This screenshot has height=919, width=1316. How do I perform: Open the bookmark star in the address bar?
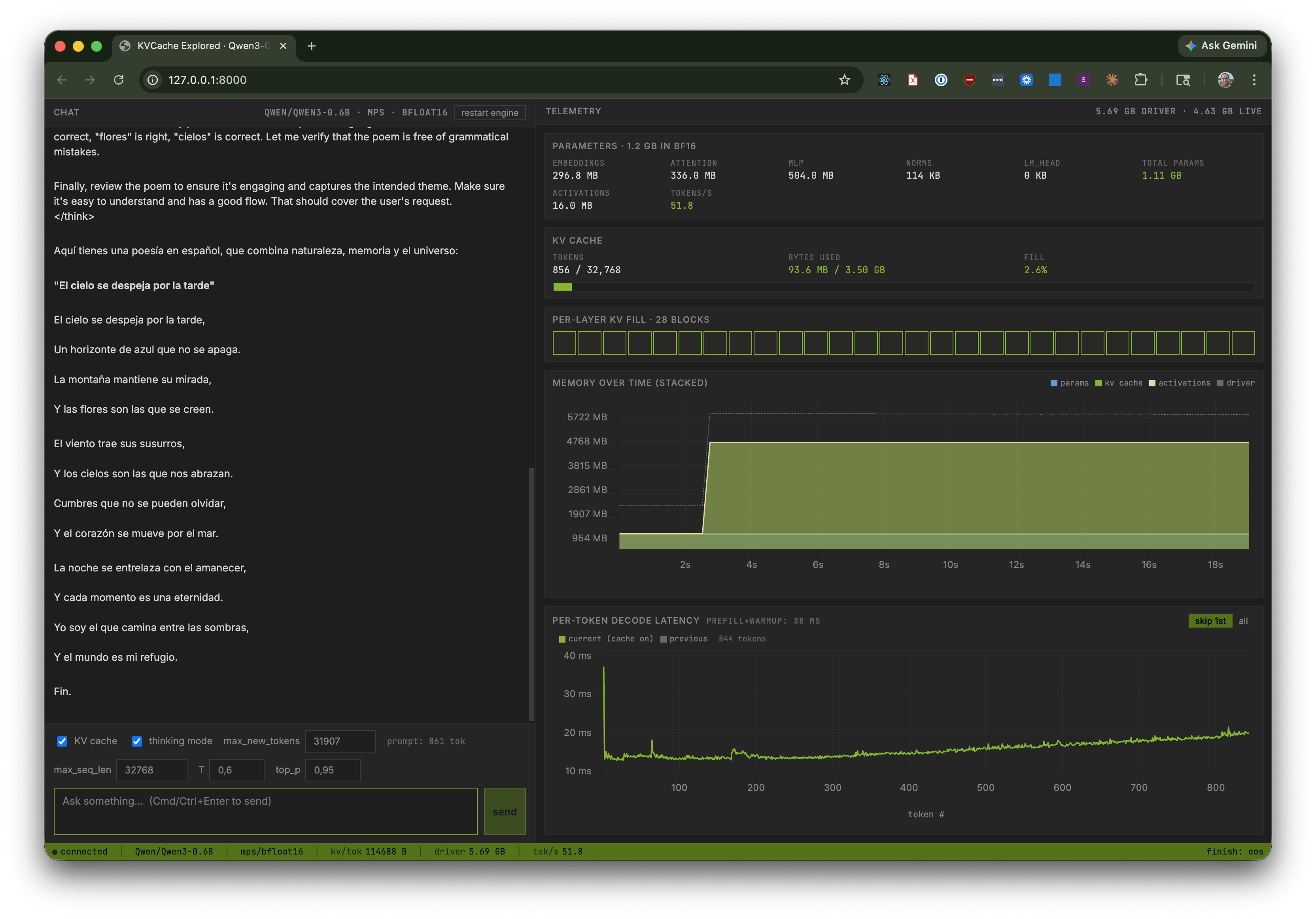coord(845,80)
